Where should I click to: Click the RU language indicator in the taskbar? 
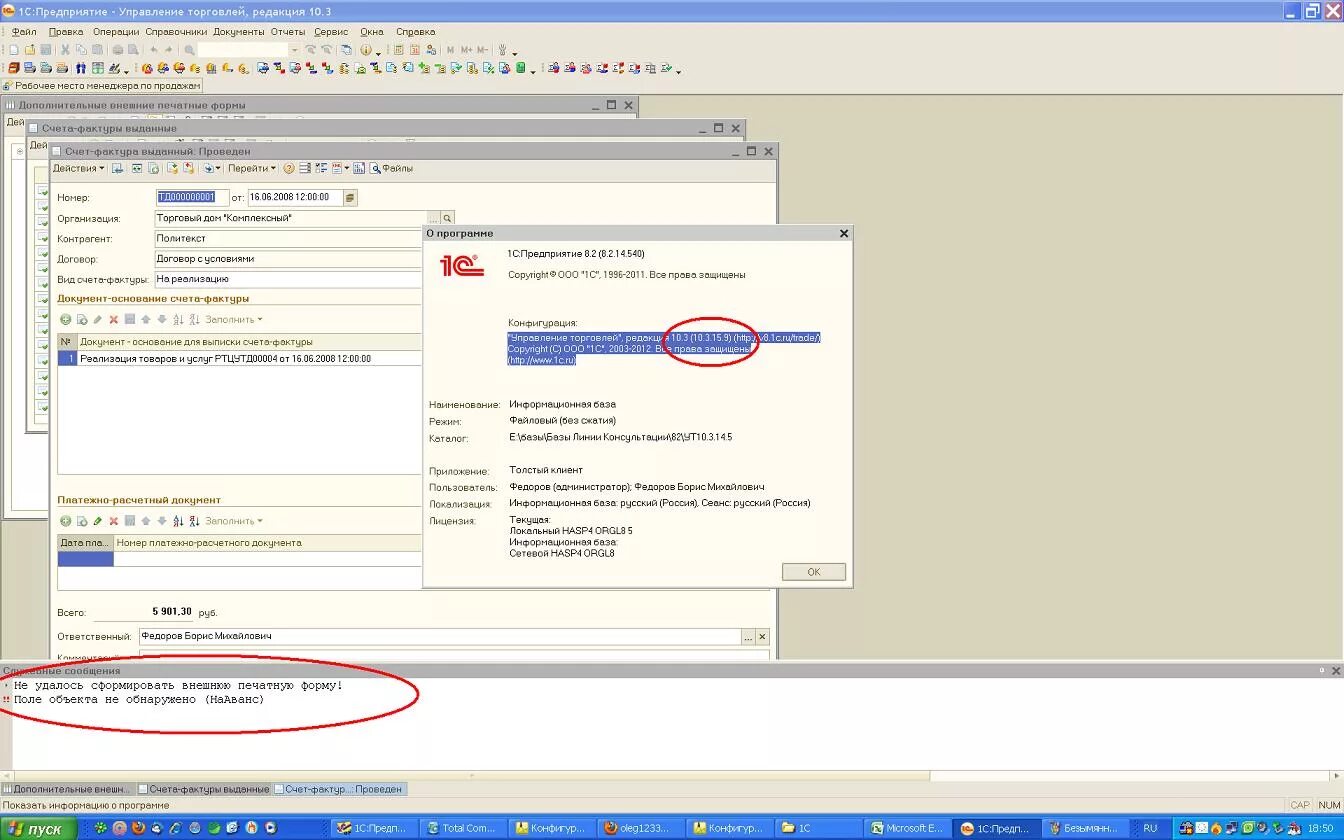pyautogui.click(x=1150, y=828)
